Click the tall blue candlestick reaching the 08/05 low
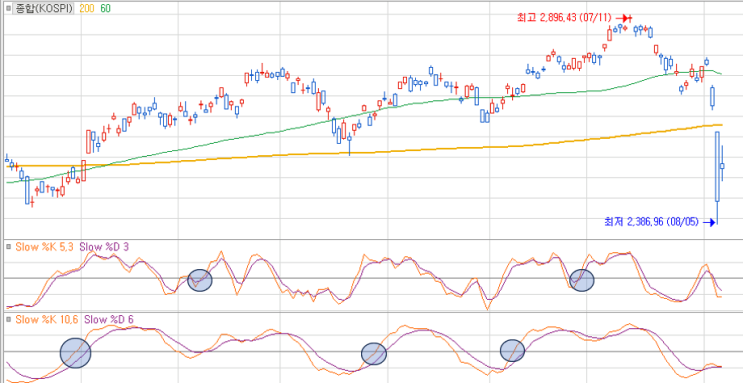The image size is (743, 383). click(717, 178)
